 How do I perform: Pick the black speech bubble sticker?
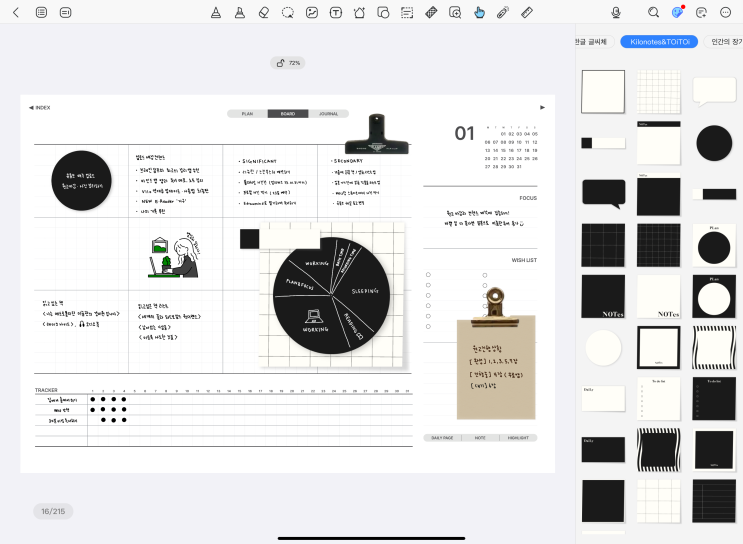(x=603, y=194)
